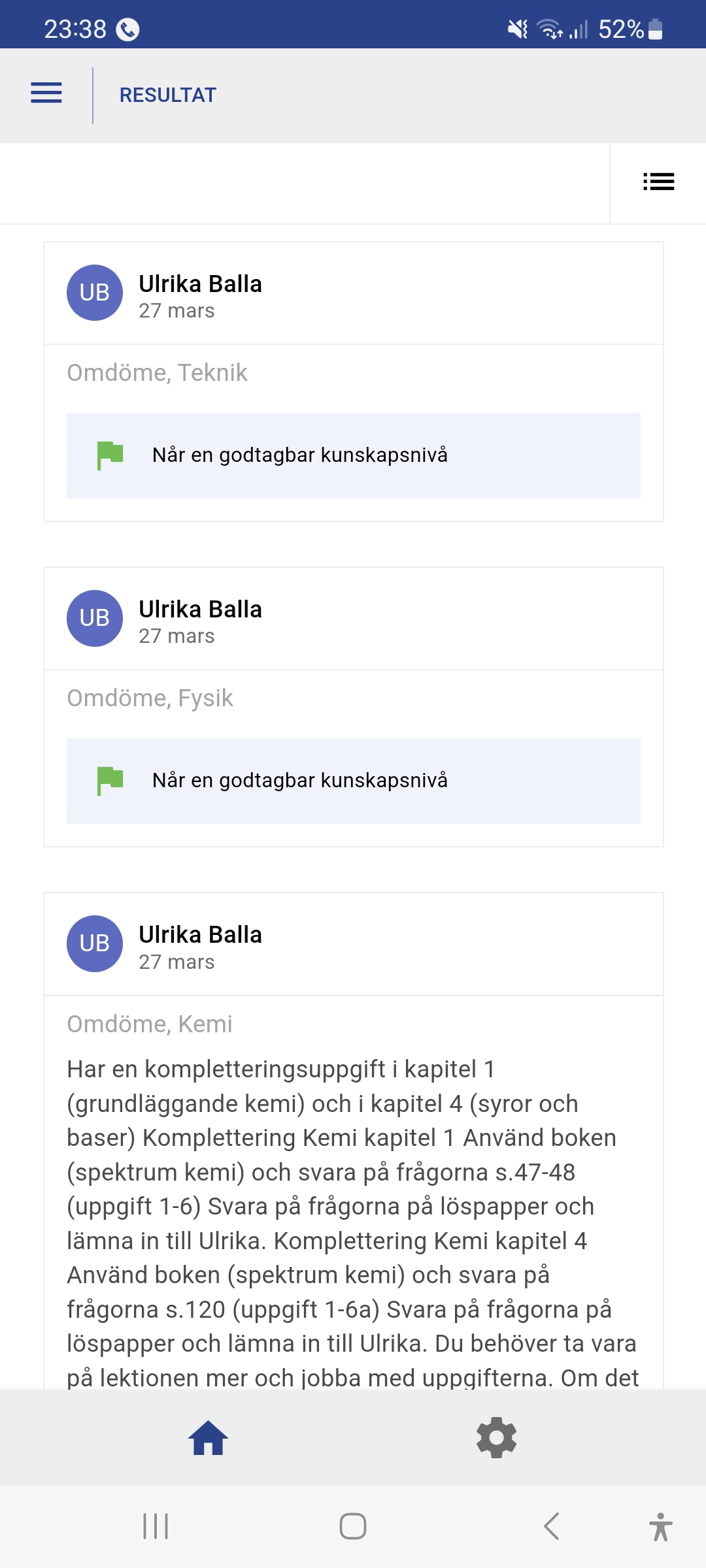This screenshot has height=1568, width=706.
Task: Tap the 'Omdöme, Kemi' heading
Action: [x=150, y=1024]
